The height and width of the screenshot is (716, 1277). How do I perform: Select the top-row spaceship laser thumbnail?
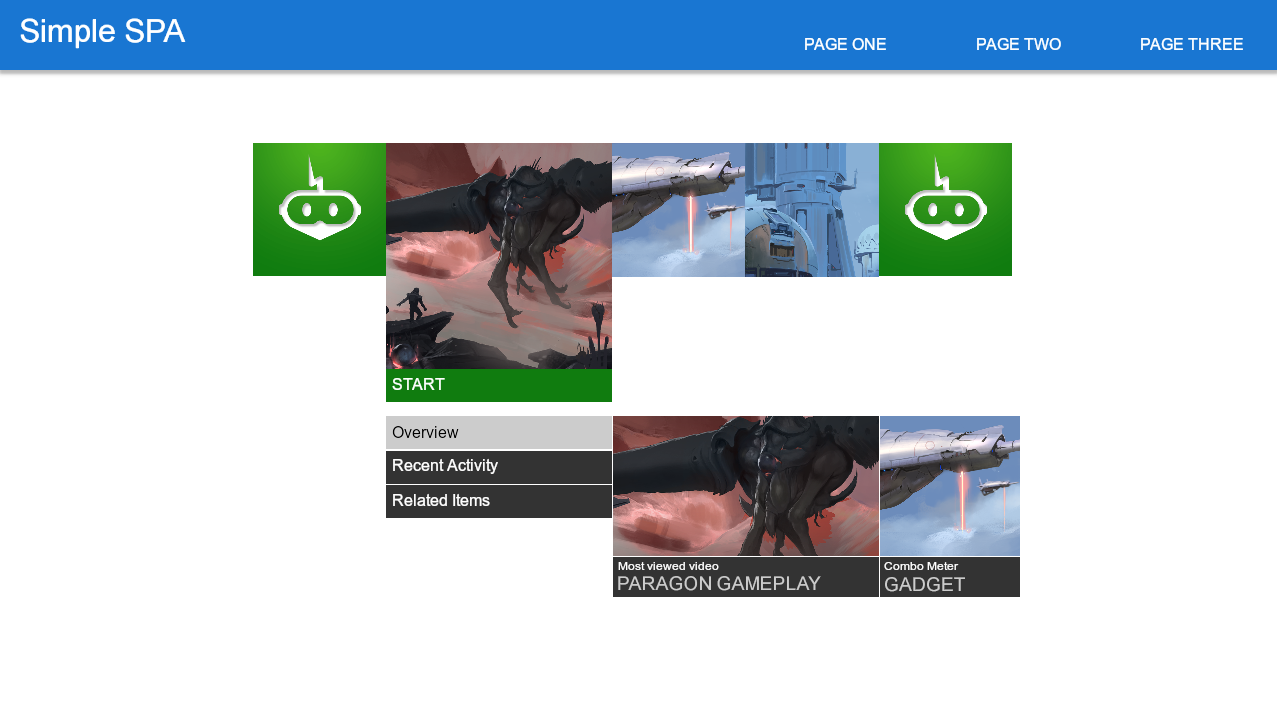point(678,210)
